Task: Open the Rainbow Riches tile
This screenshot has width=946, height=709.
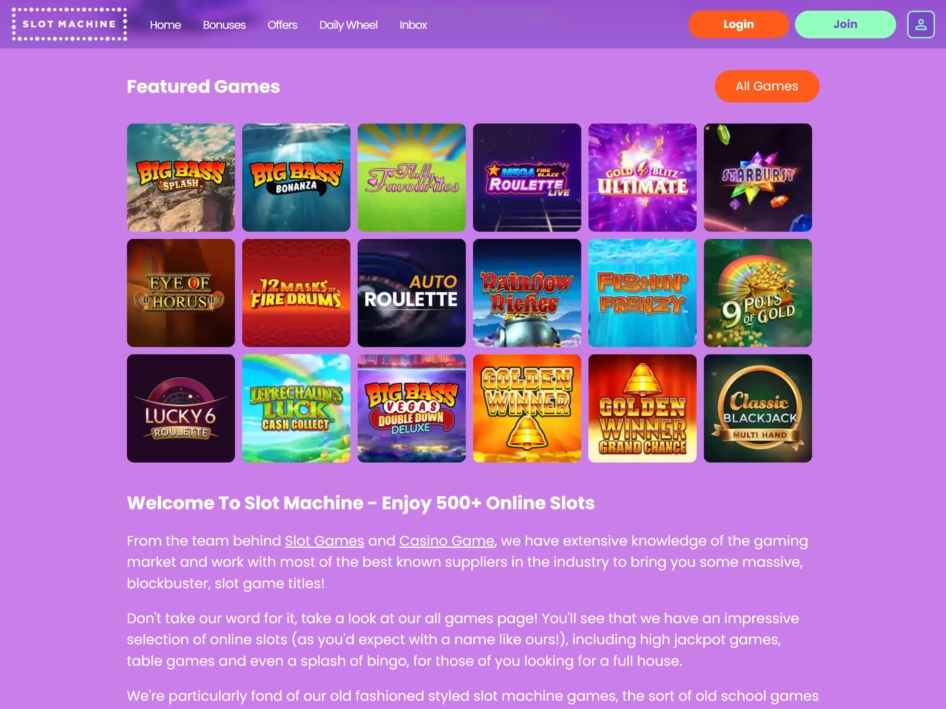Action: point(527,293)
